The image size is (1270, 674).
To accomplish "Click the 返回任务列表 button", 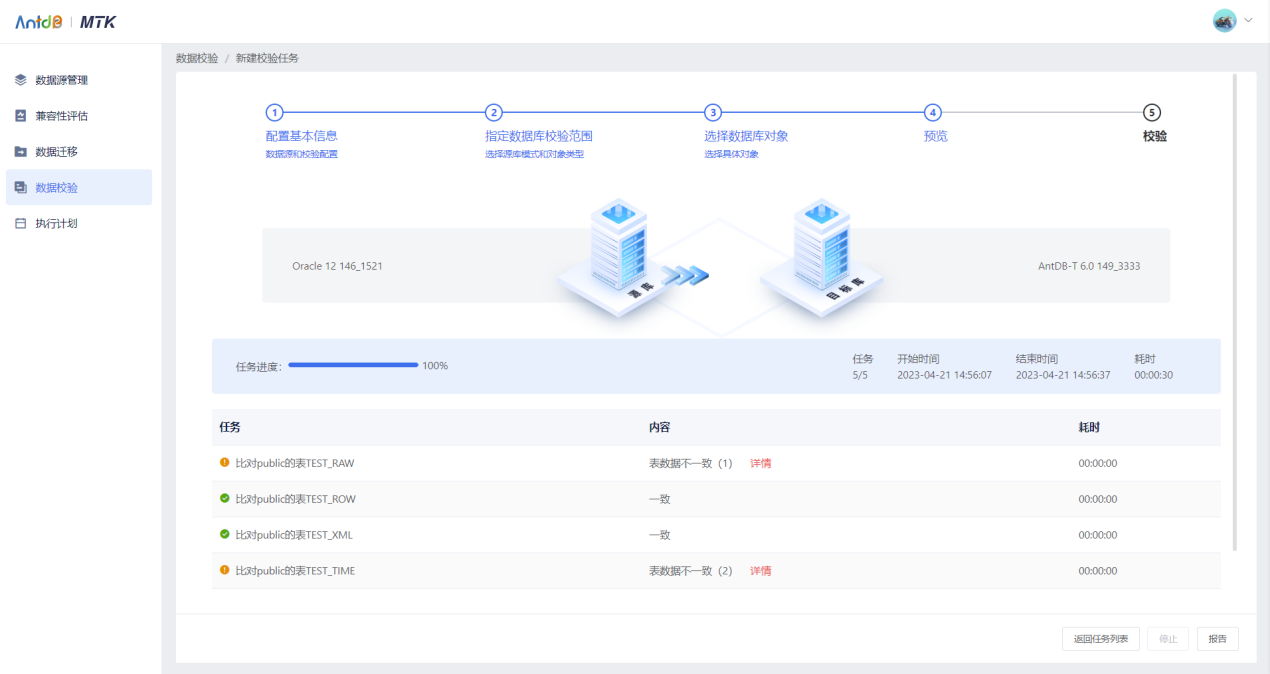I will [x=1100, y=638].
